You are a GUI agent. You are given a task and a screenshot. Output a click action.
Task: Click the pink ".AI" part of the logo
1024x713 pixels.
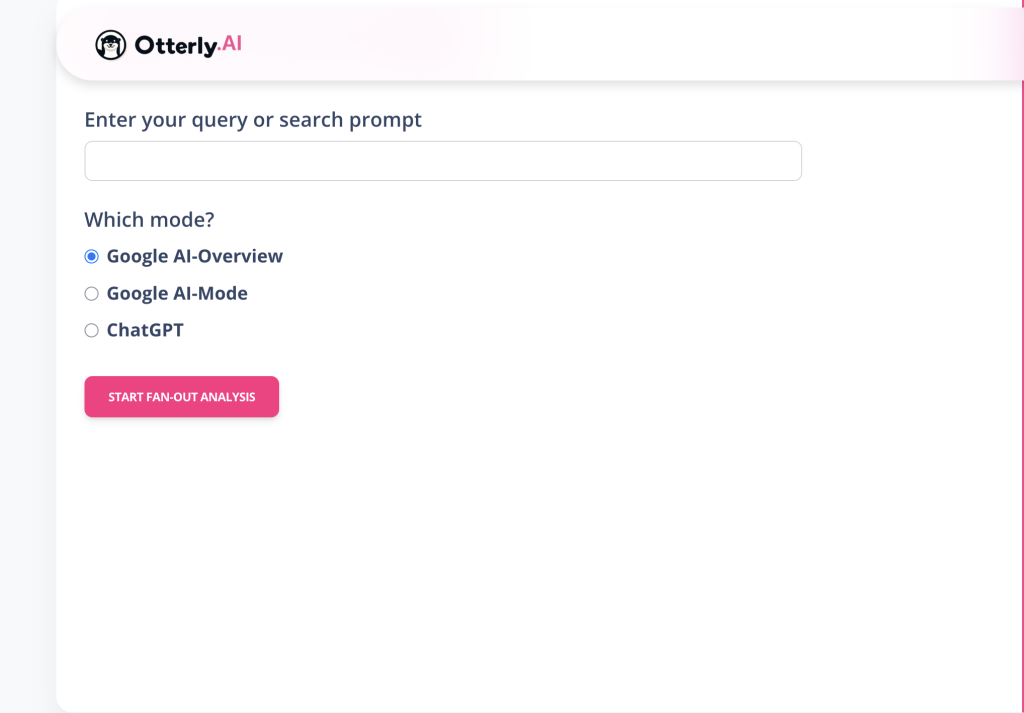tap(230, 43)
